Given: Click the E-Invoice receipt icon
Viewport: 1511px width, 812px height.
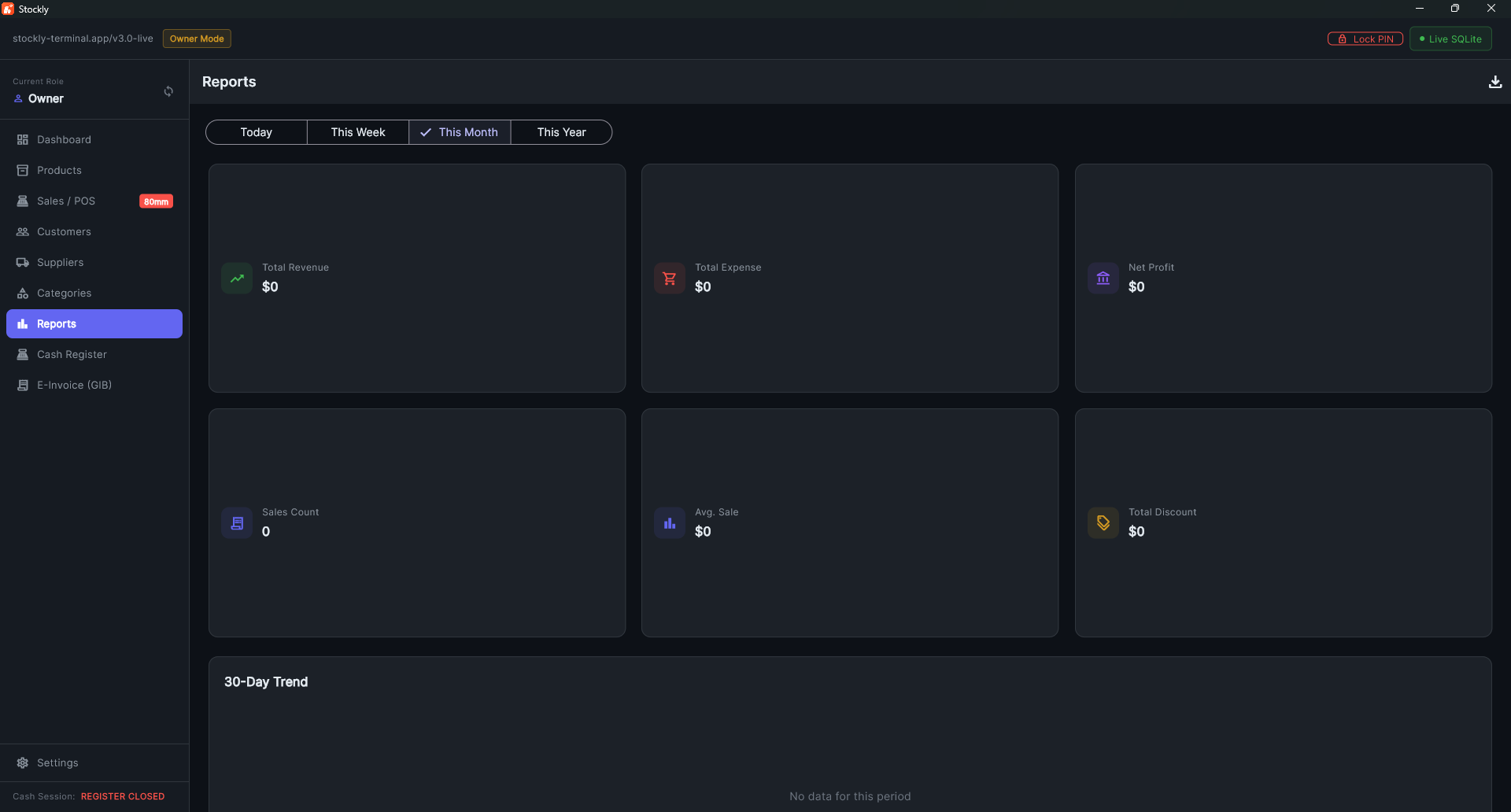Looking at the screenshot, I should point(23,385).
